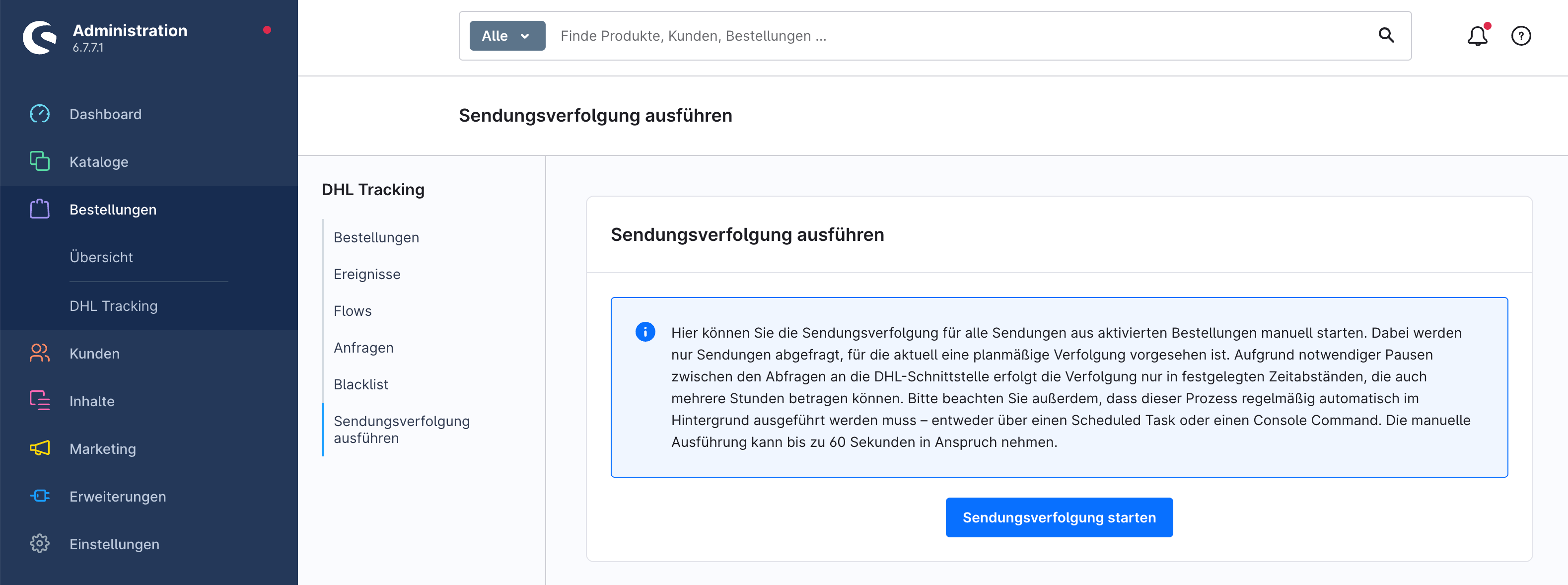Viewport: 1568px width, 585px height.
Task: Click the 'Sendungsverfolgung ausführen' card heading
Action: (747, 234)
